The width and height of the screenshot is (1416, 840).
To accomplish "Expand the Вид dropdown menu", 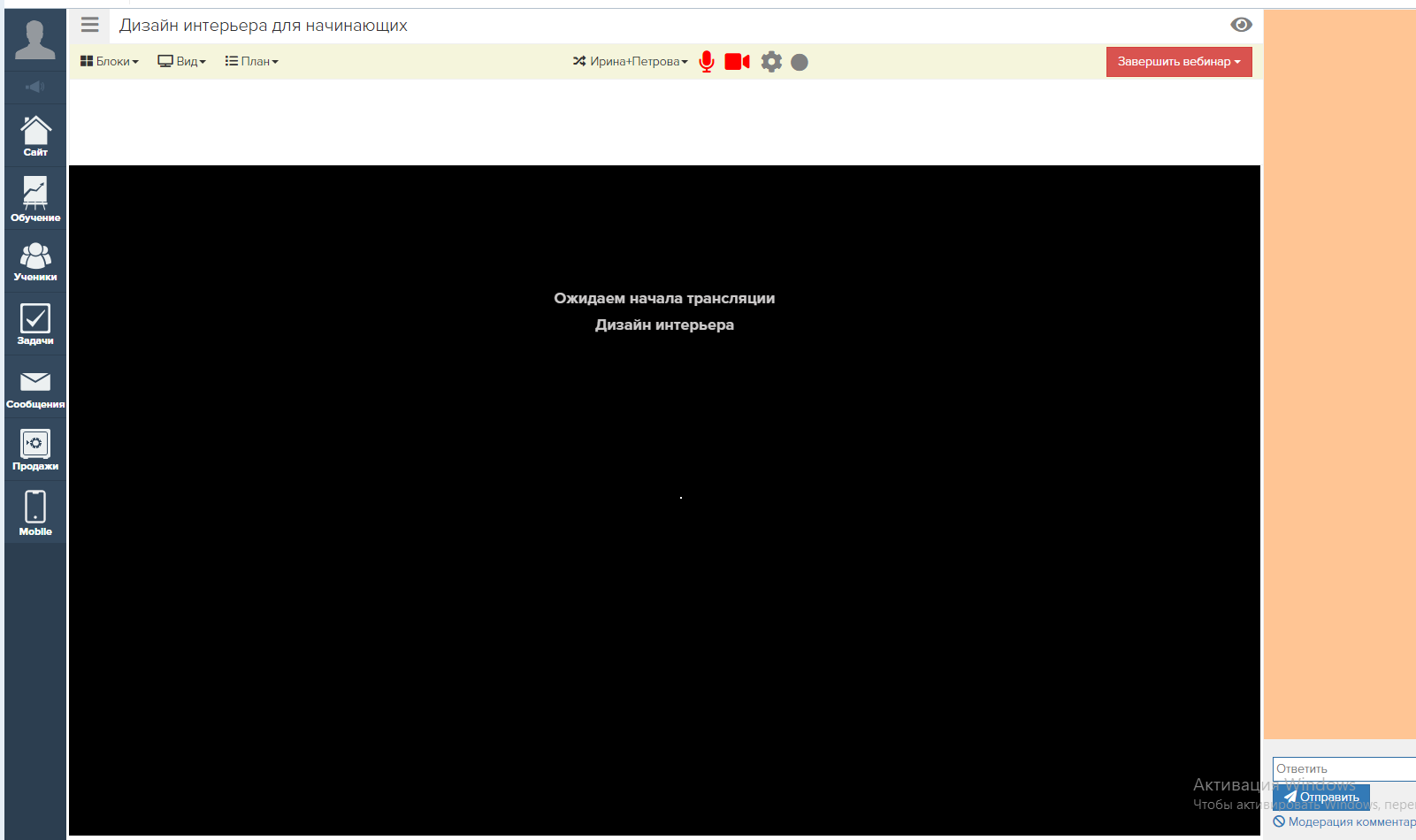I will click(x=182, y=62).
